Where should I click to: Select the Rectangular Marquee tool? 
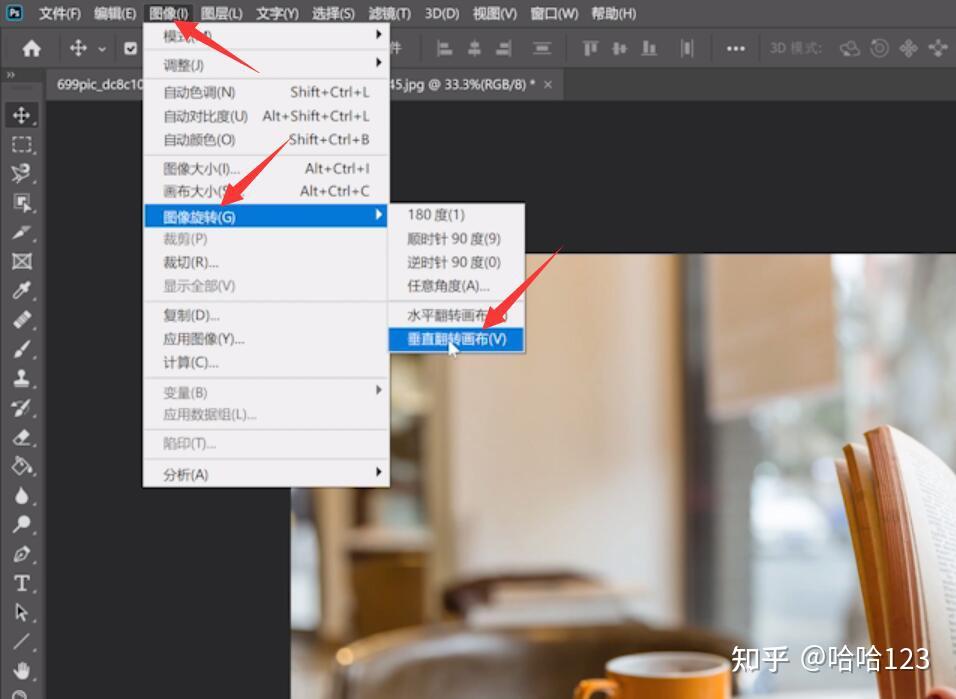(21, 144)
